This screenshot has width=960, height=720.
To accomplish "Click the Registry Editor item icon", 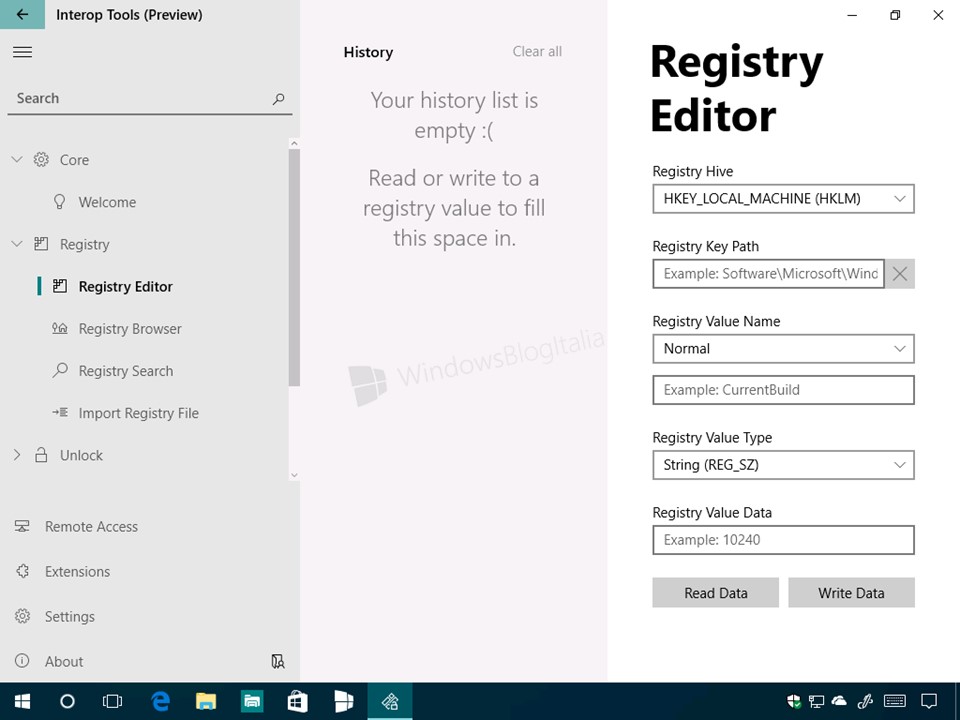I will (60, 286).
